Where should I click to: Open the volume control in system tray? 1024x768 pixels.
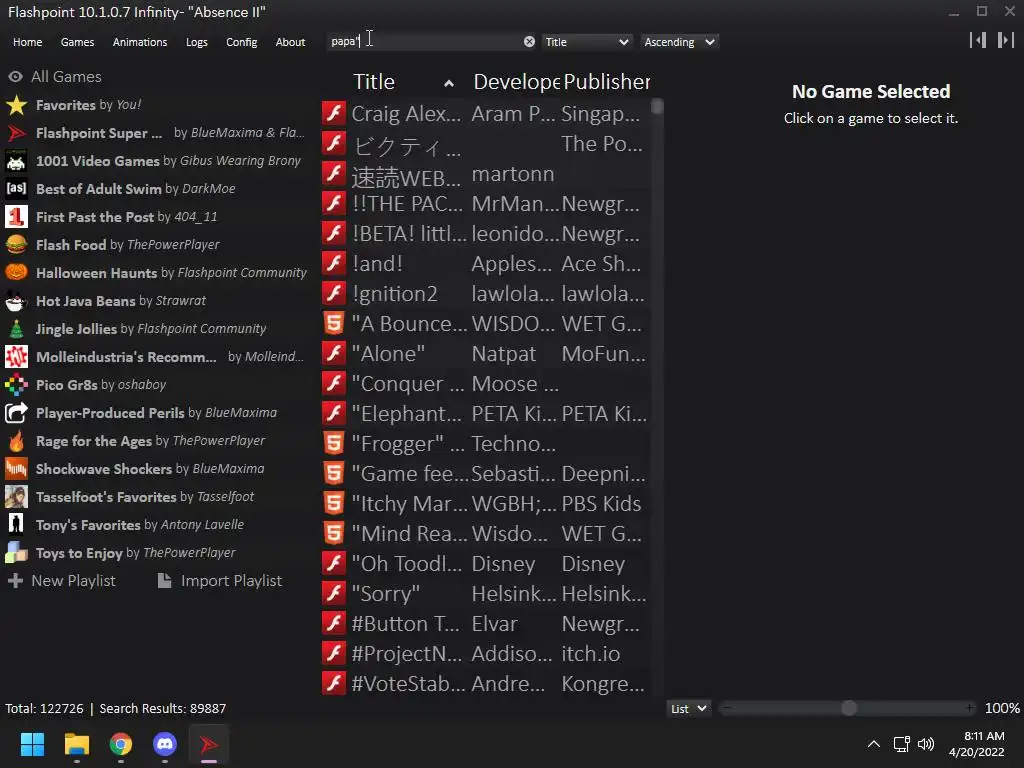(925, 744)
